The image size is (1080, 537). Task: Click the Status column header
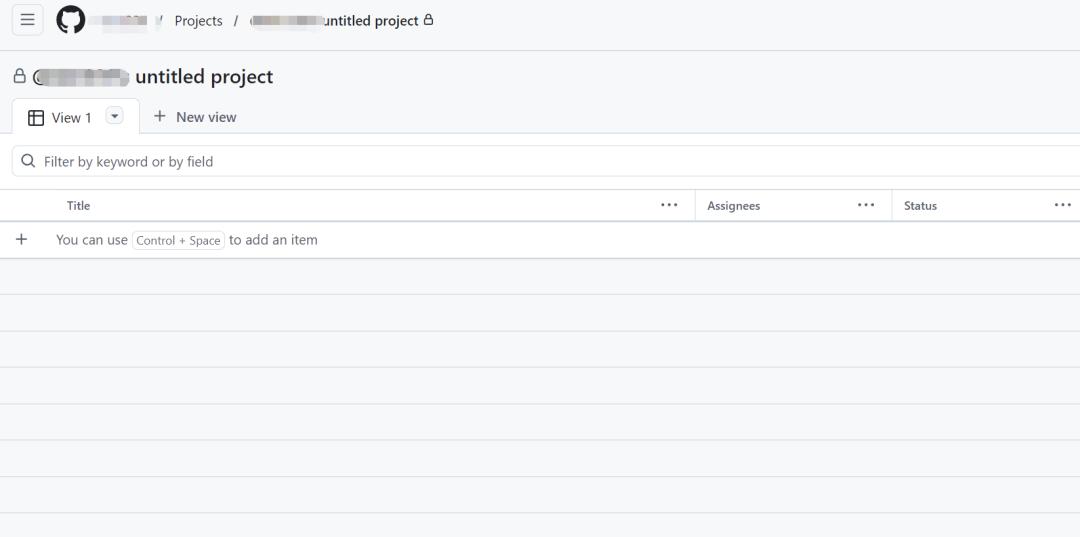click(x=920, y=206)
